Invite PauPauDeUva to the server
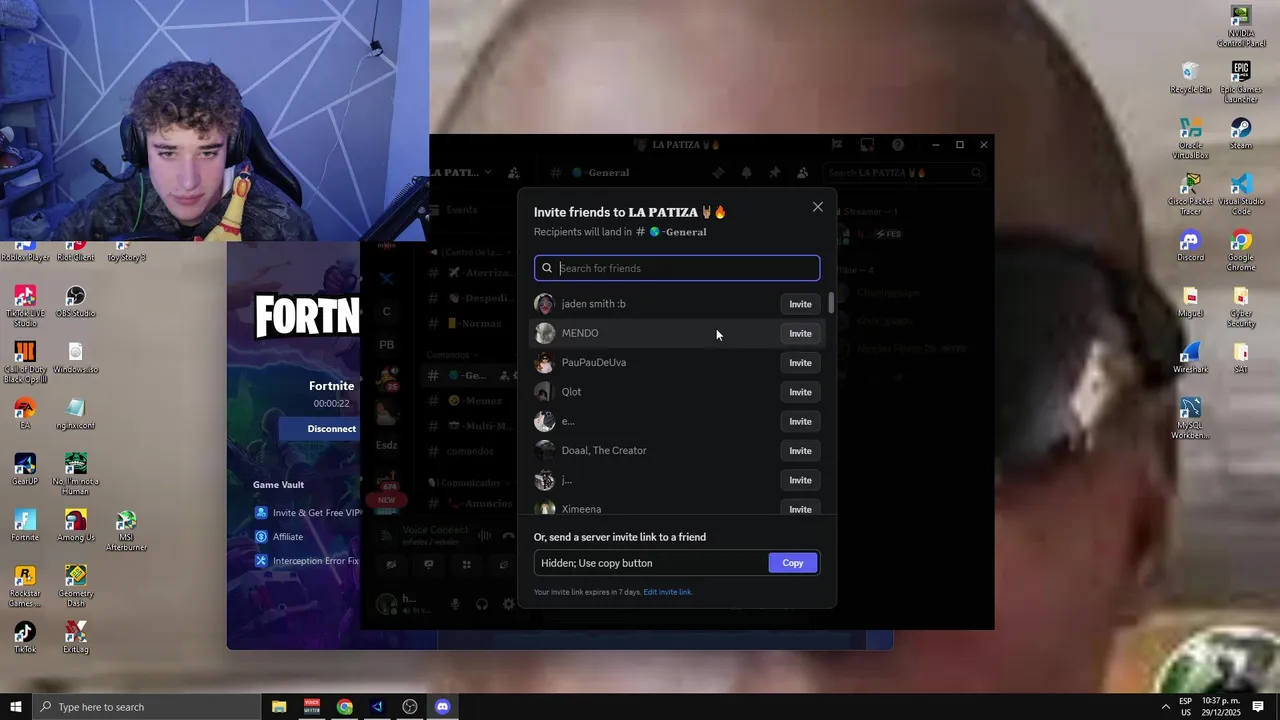 [x=800, y=363]
